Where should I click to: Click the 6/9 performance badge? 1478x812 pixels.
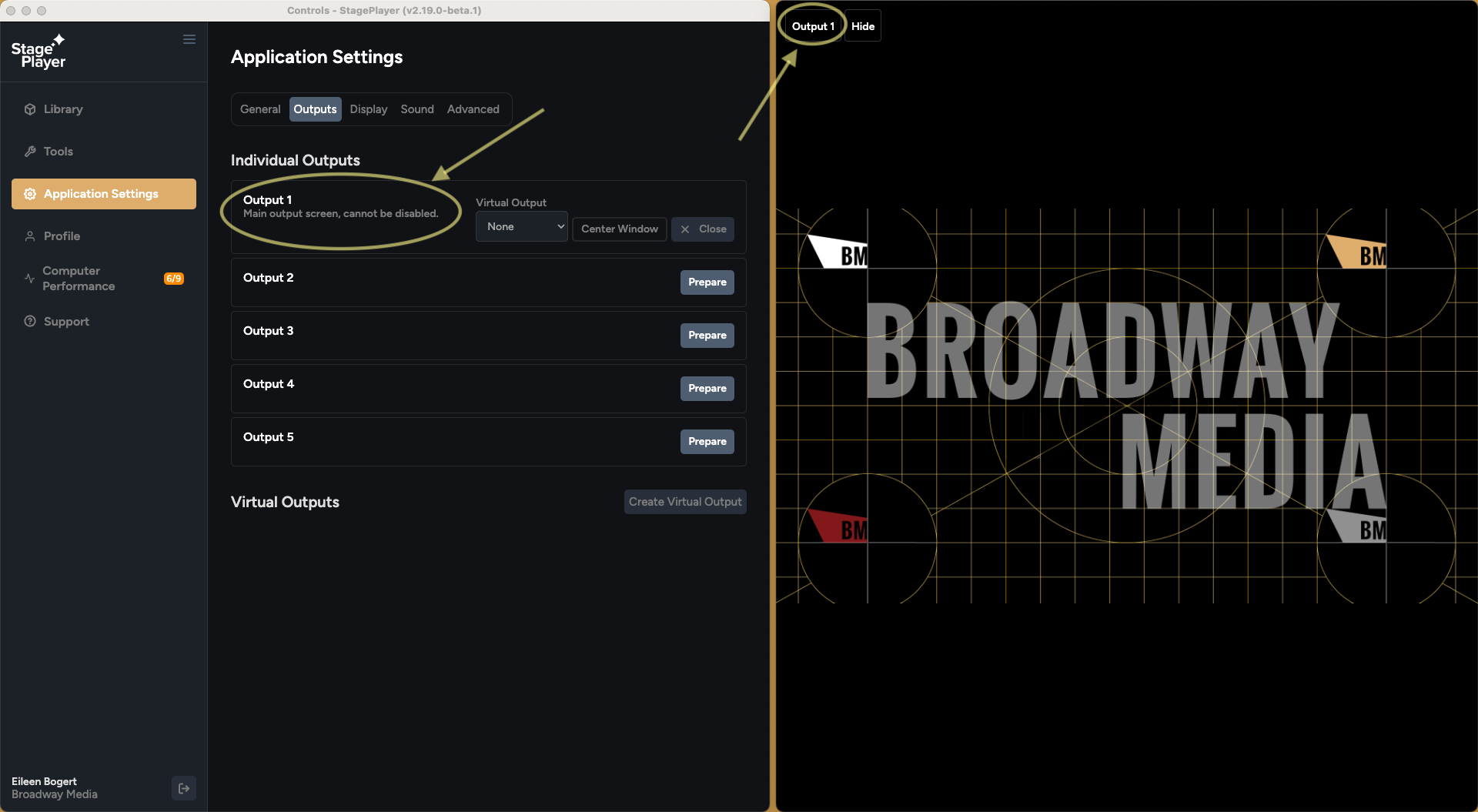pos(174,279)
